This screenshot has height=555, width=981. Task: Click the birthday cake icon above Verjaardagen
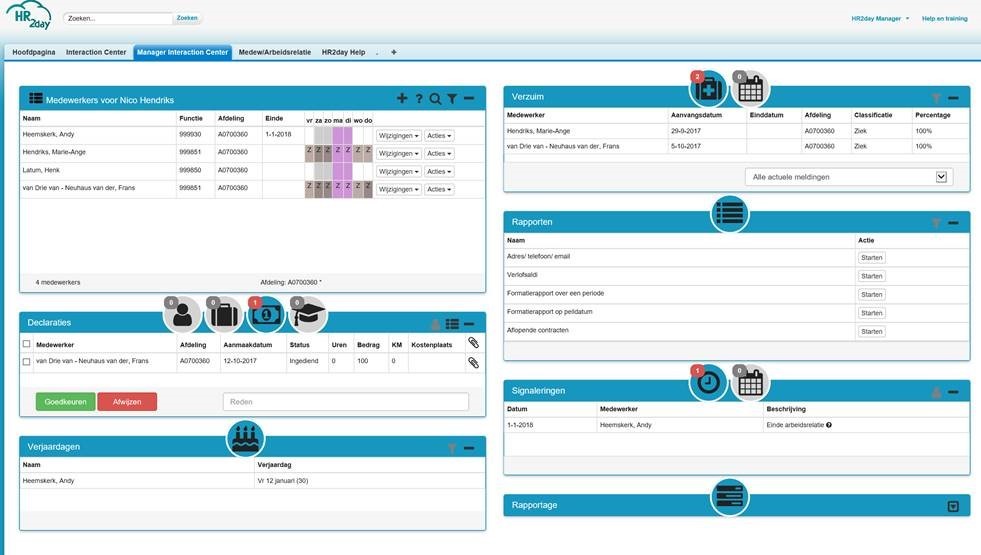[246, 438]
